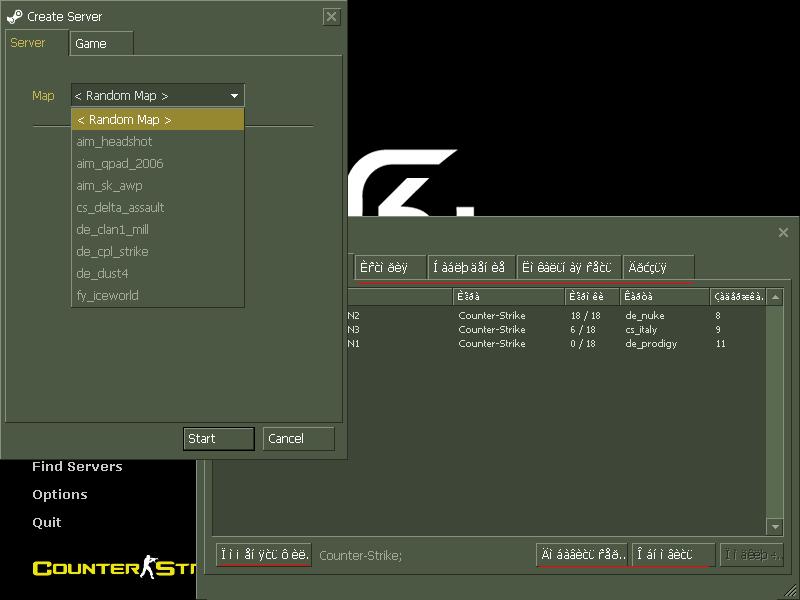
Task: Click the Steam icon in Create Server title bar
Action: pyautogui.click(x=14, y=17)
